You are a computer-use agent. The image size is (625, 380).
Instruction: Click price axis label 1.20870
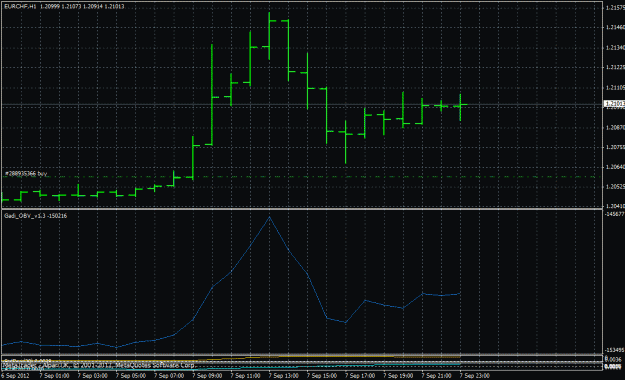(x=615, y=128)
